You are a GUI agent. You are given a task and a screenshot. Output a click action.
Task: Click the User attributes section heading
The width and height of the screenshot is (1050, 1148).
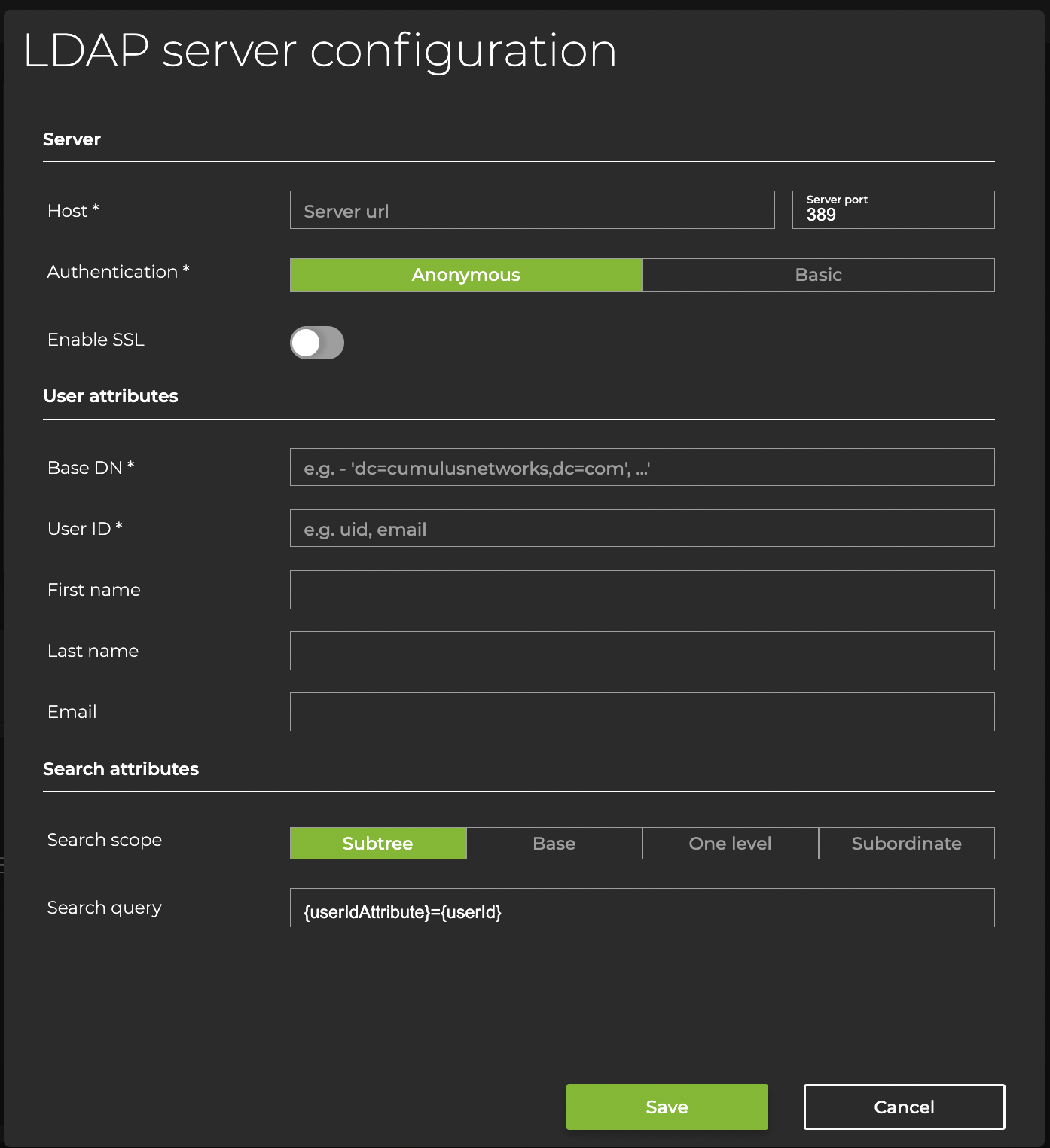(111, 396)
